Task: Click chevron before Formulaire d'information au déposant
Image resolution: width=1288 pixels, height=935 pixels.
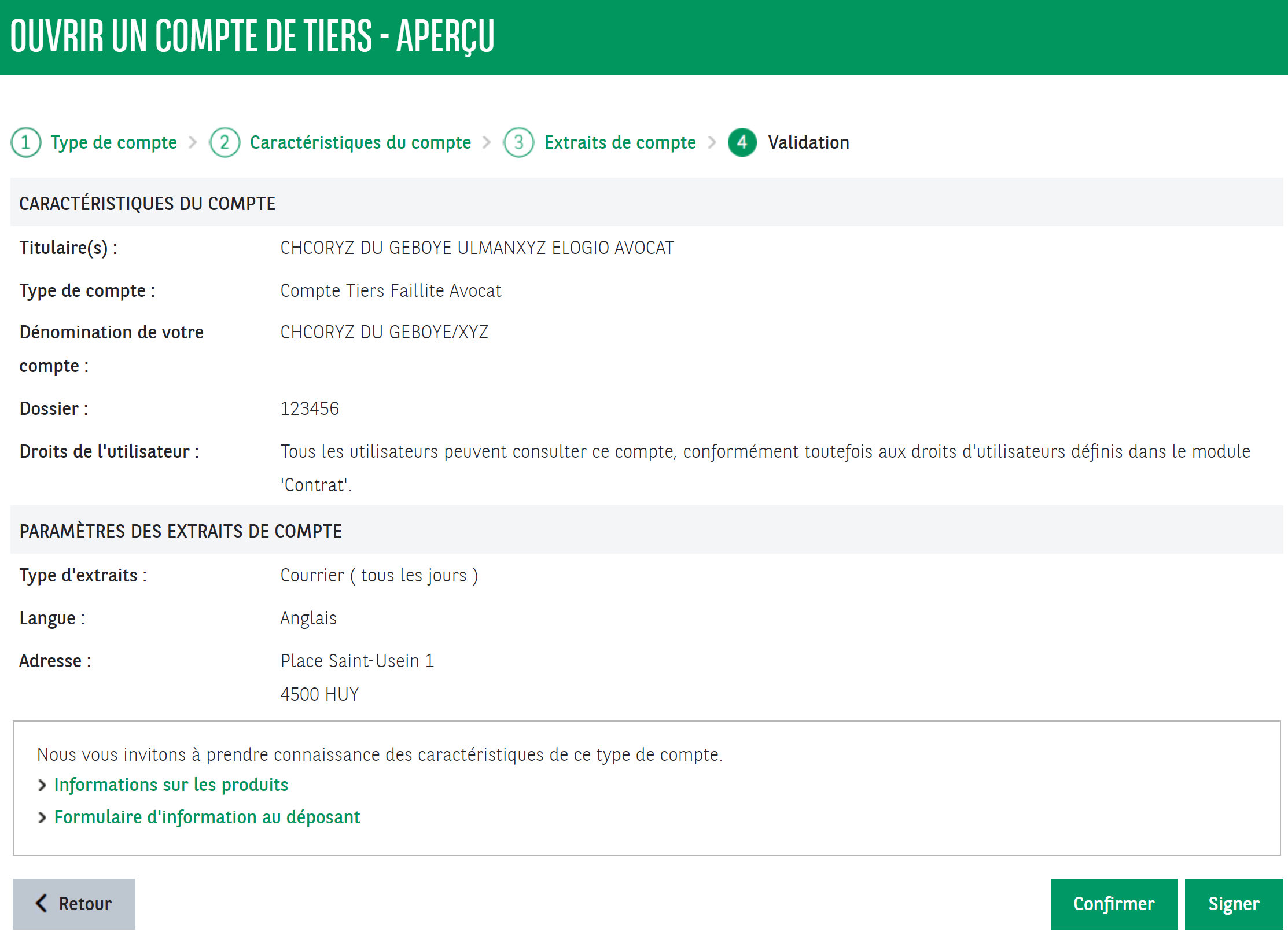Action: tap(42, 818)
